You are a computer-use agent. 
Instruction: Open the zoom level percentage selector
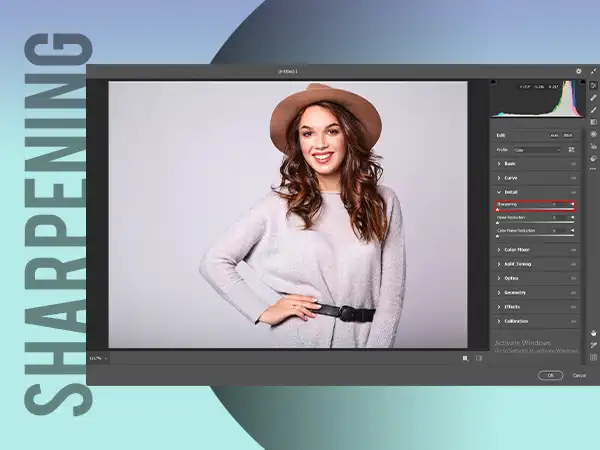pyautogui.click(x=98, y=357)
